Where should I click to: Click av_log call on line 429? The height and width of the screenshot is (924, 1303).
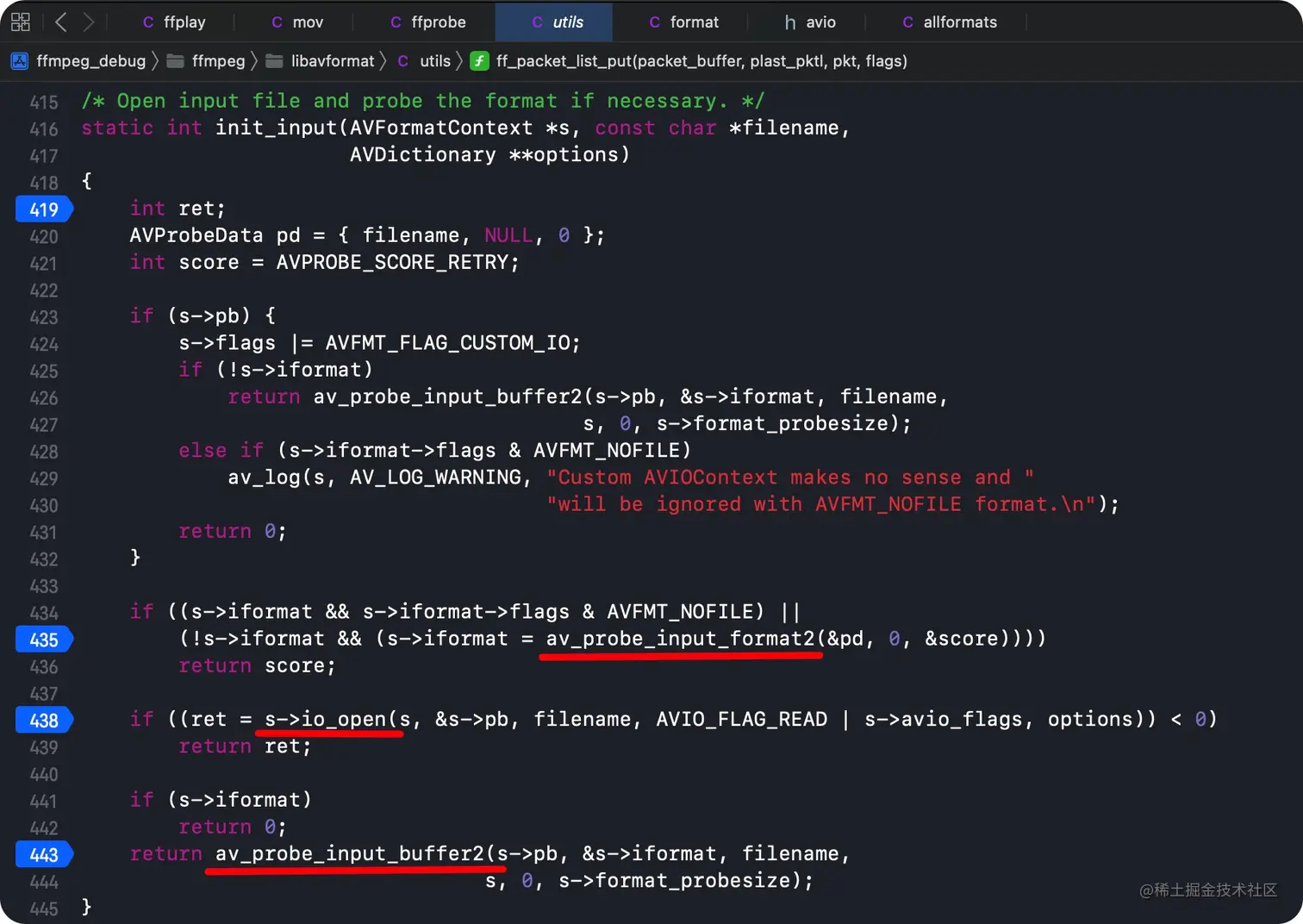click(265, 477)
